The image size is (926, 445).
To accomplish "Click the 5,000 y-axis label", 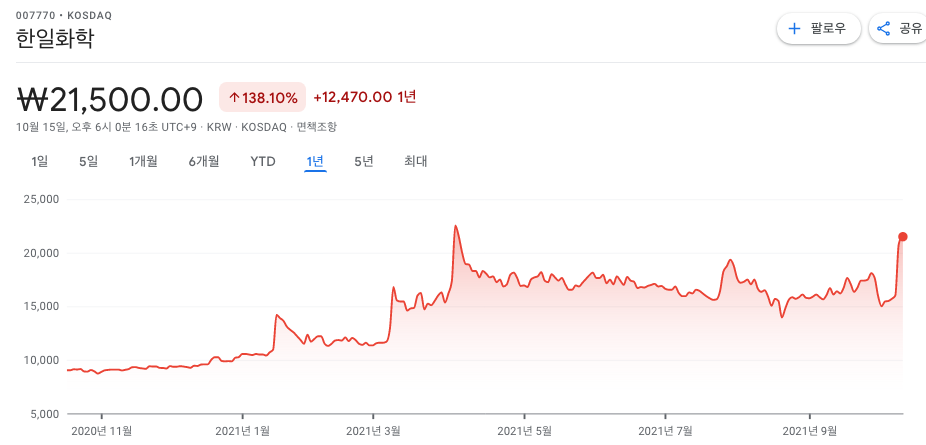I will click(x=44, y=414).
